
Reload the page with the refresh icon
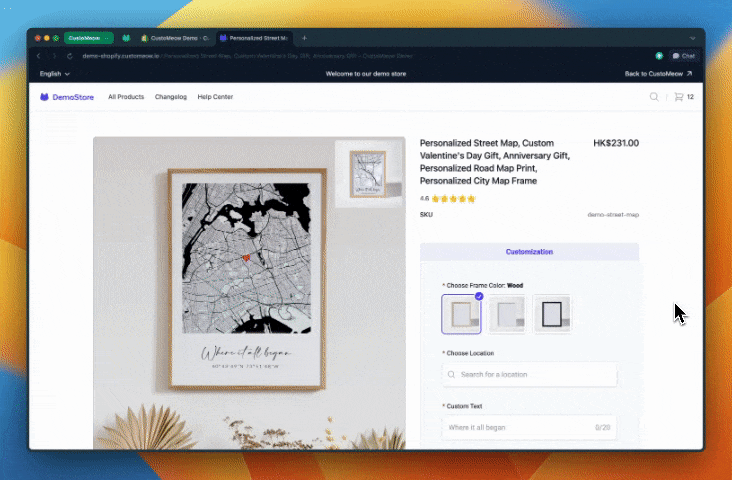69,56
